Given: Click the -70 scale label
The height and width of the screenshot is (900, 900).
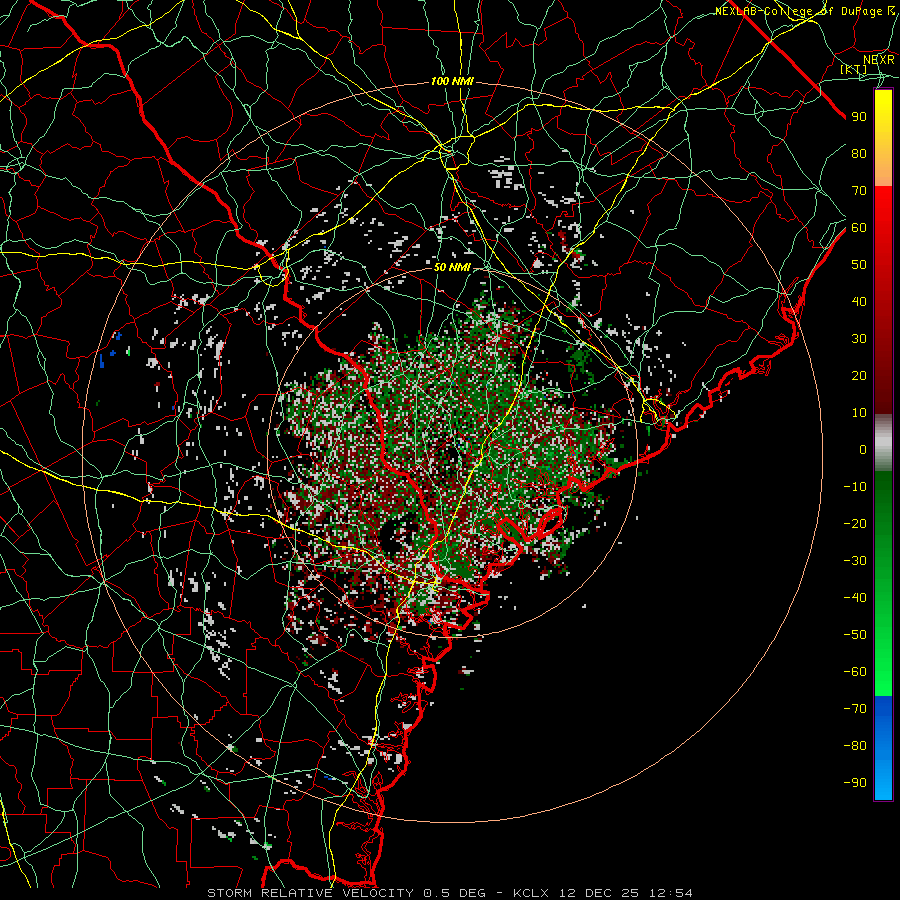Looking at the screenshot, I should click(x=855, y=709).
